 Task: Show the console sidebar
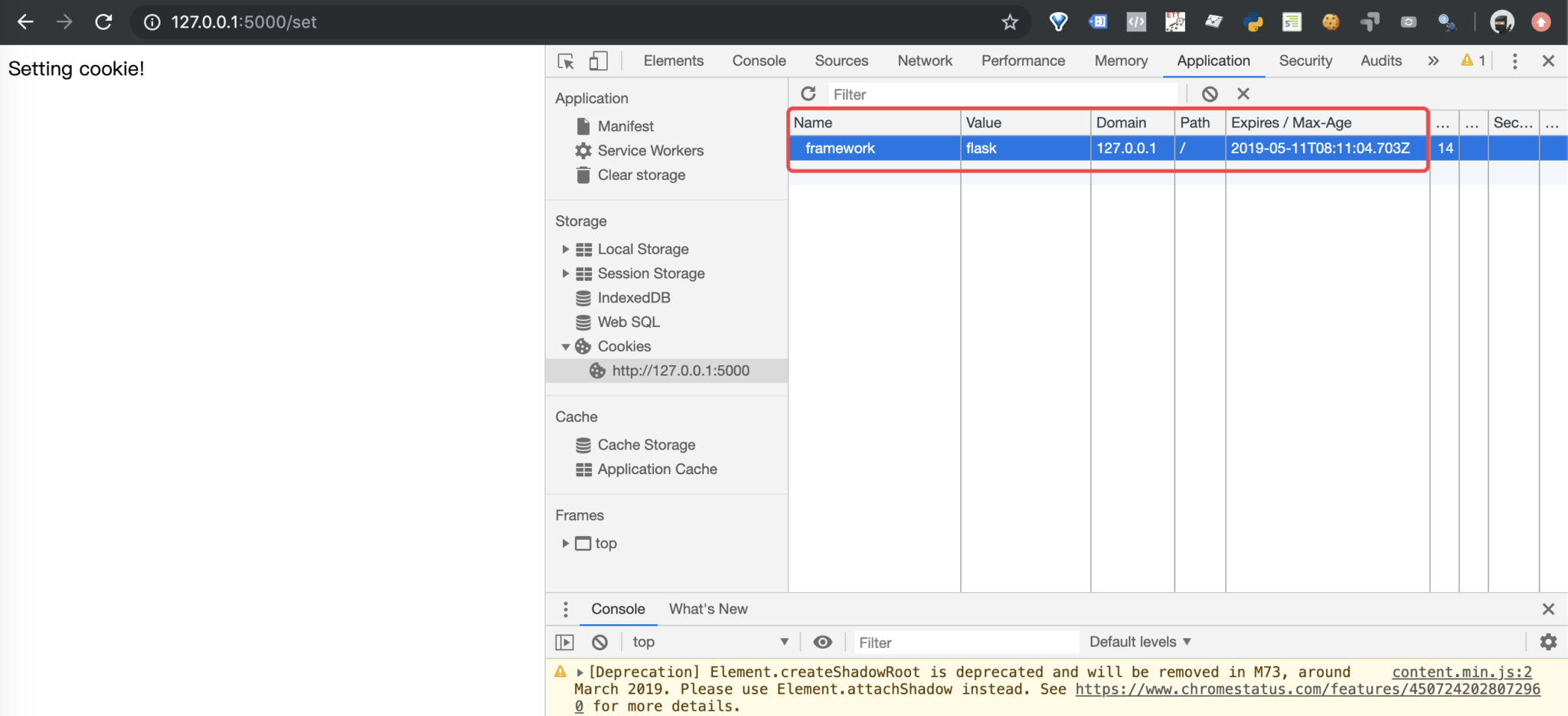pos(564,642)
